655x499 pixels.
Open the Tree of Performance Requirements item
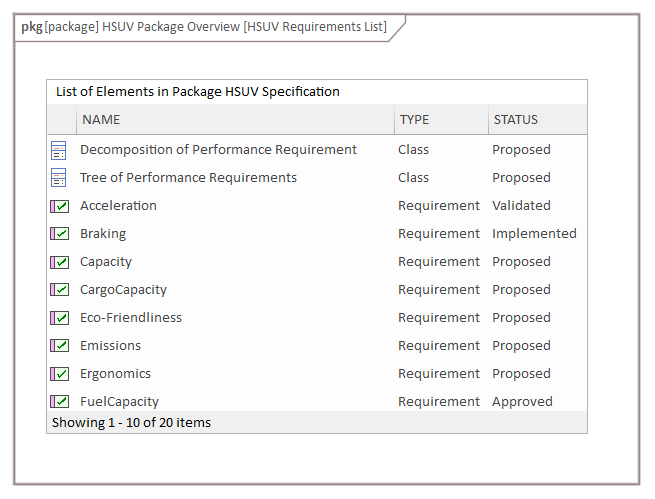(188, 178)
